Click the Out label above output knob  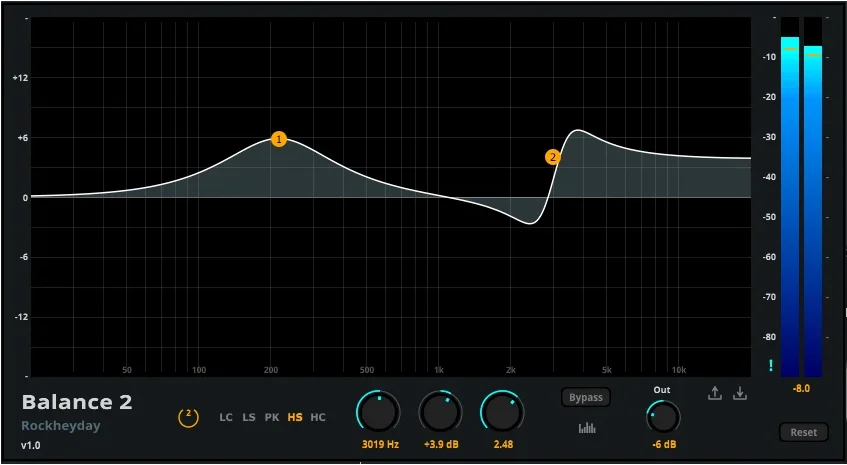(x=662, y=390)
